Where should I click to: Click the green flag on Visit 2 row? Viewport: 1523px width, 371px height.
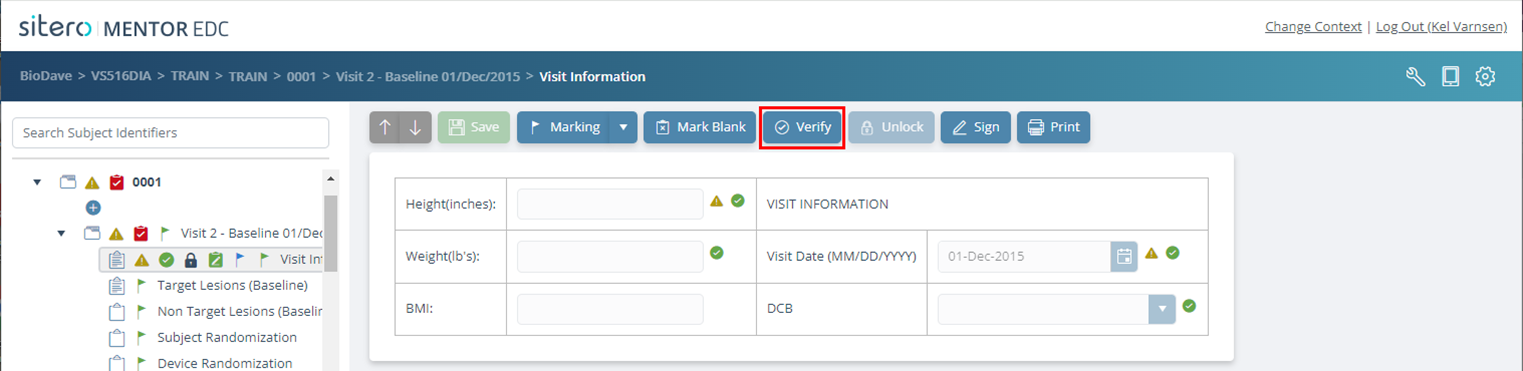click(165, 233)
